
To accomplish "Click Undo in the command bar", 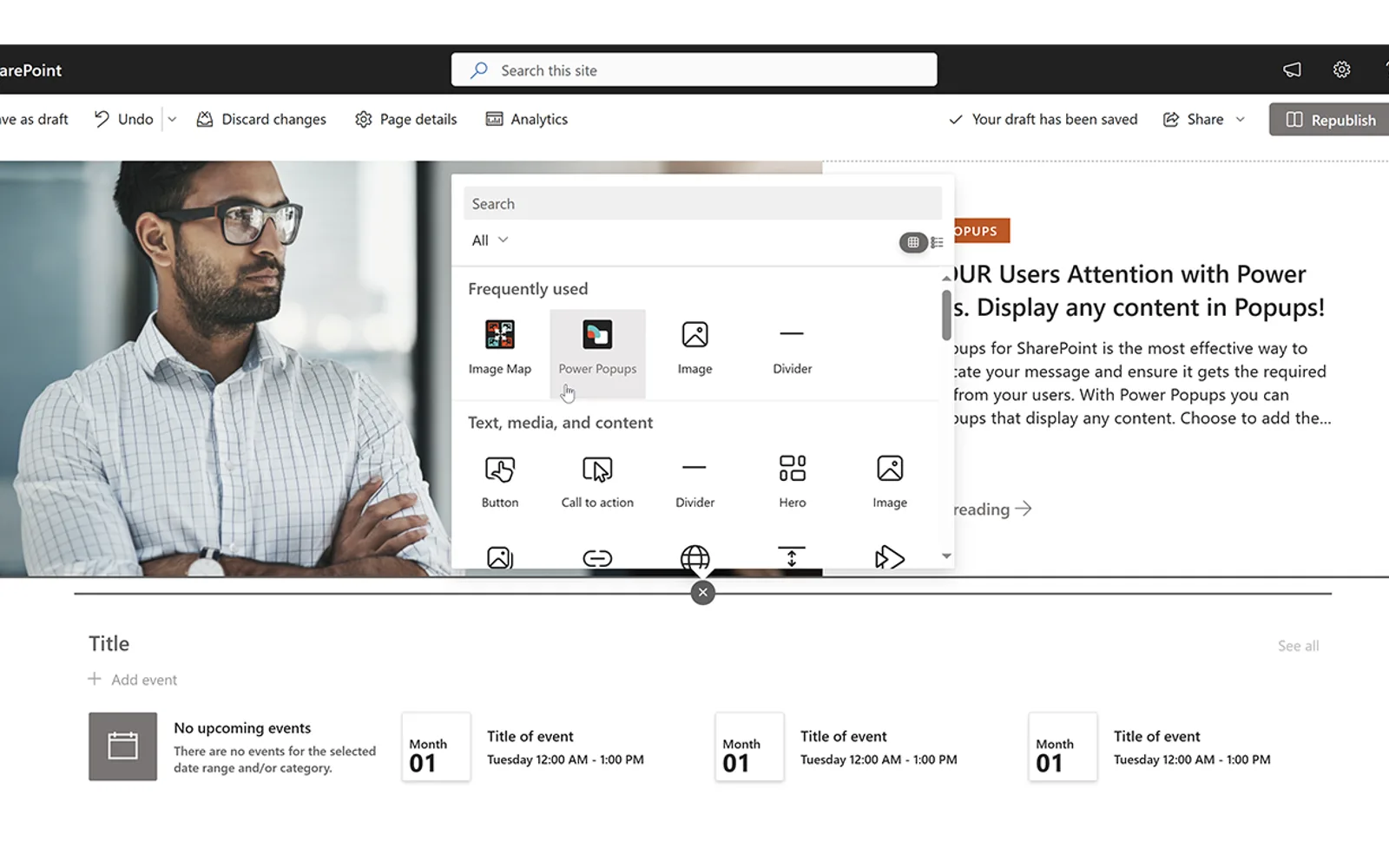I will pos(123,120).
